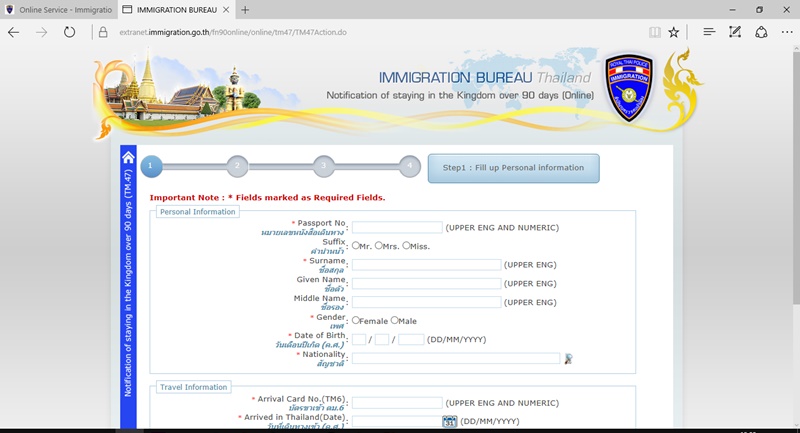Screen dimensions: 800x433
Task: Click the Share icon in toolbar
Action: [761, 32]
